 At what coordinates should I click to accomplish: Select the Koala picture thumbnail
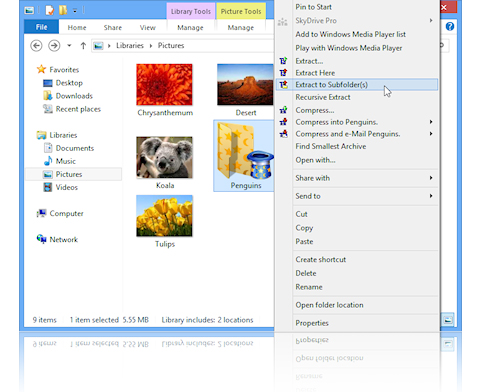(164, 157)
